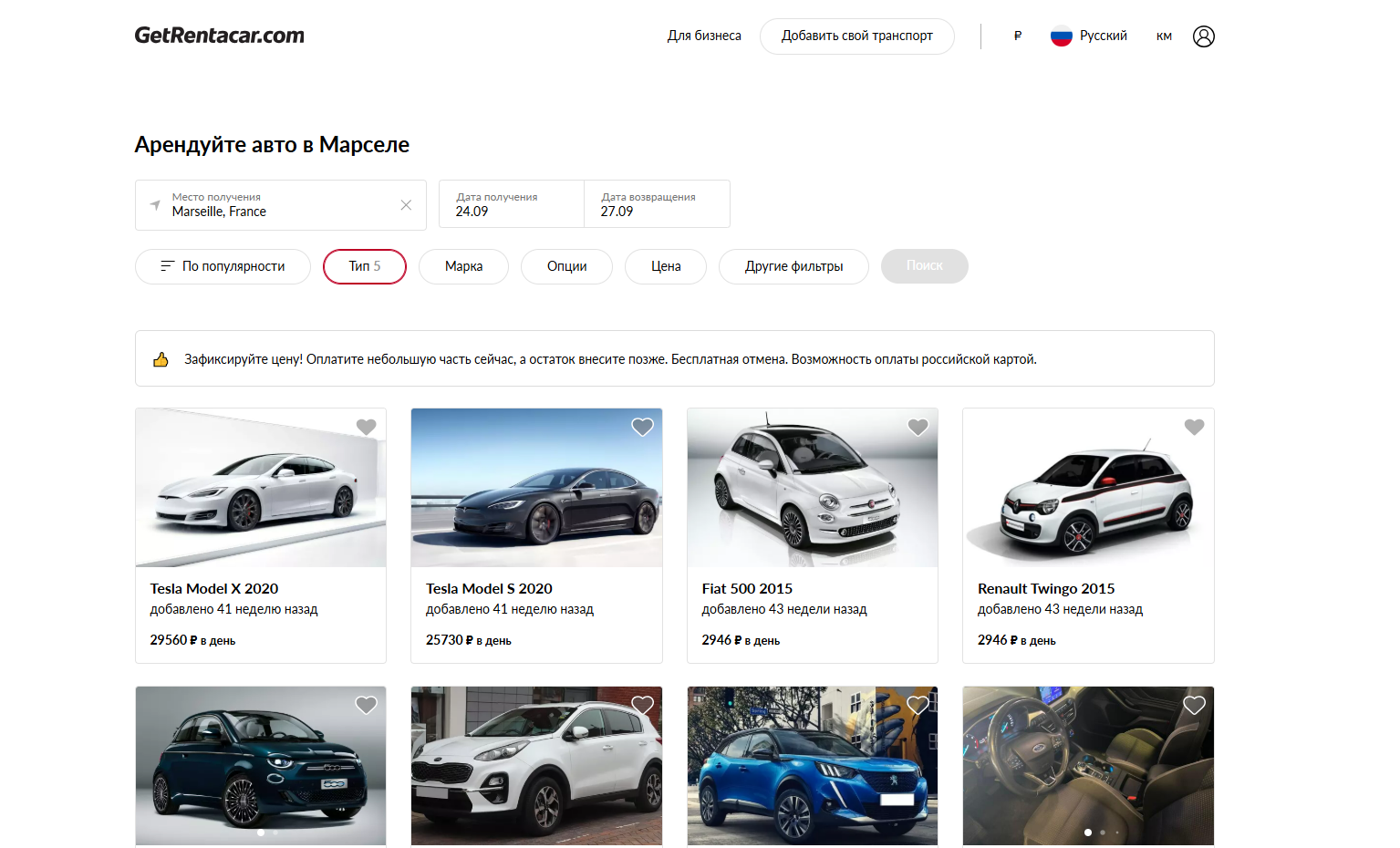Expand the Цена price filter

[665, 266]
